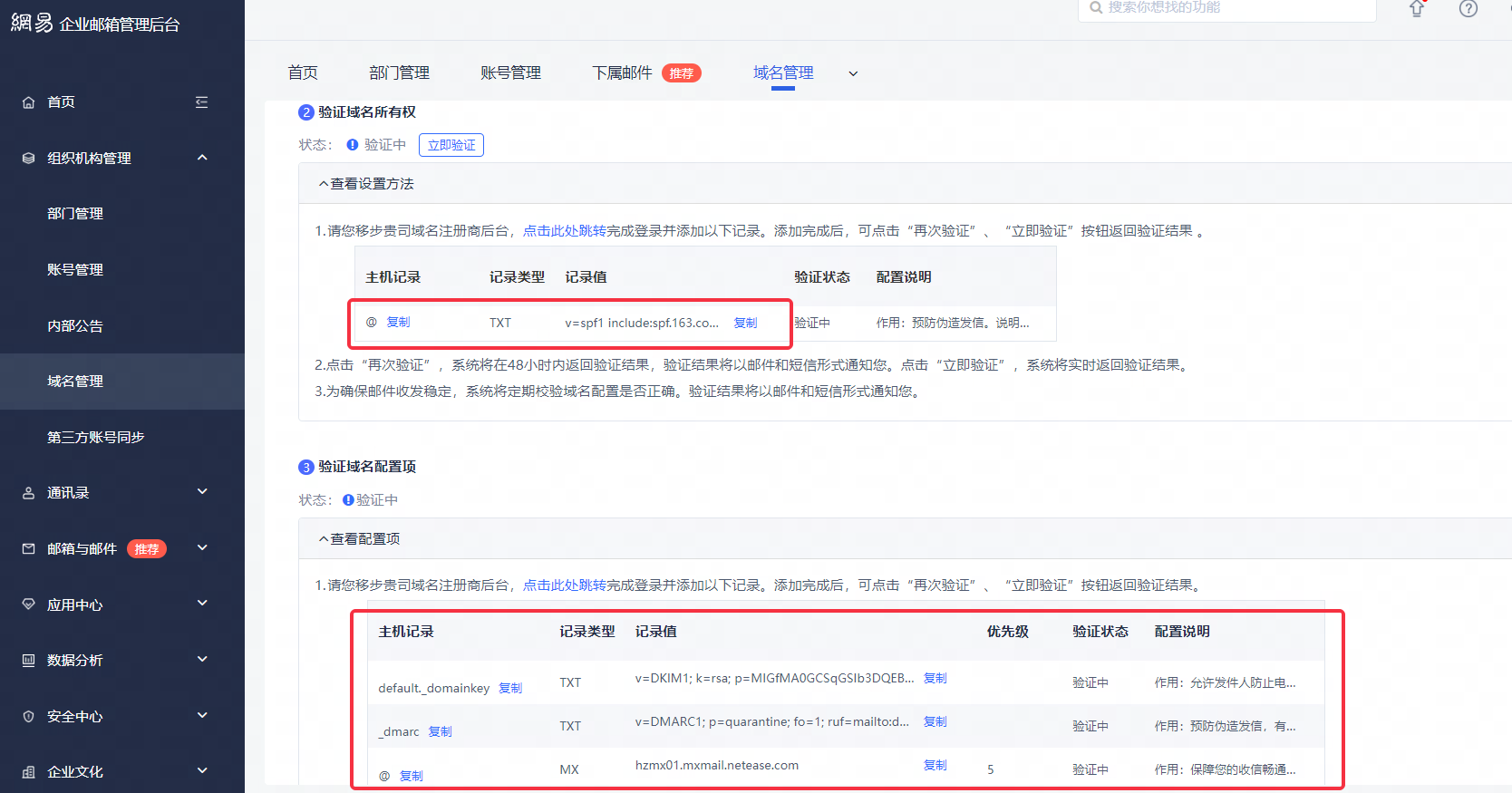The height and width of the screenshot is (793, 1512).
Task: Copy the default._domainkey host record
Action: pos(510,688)
